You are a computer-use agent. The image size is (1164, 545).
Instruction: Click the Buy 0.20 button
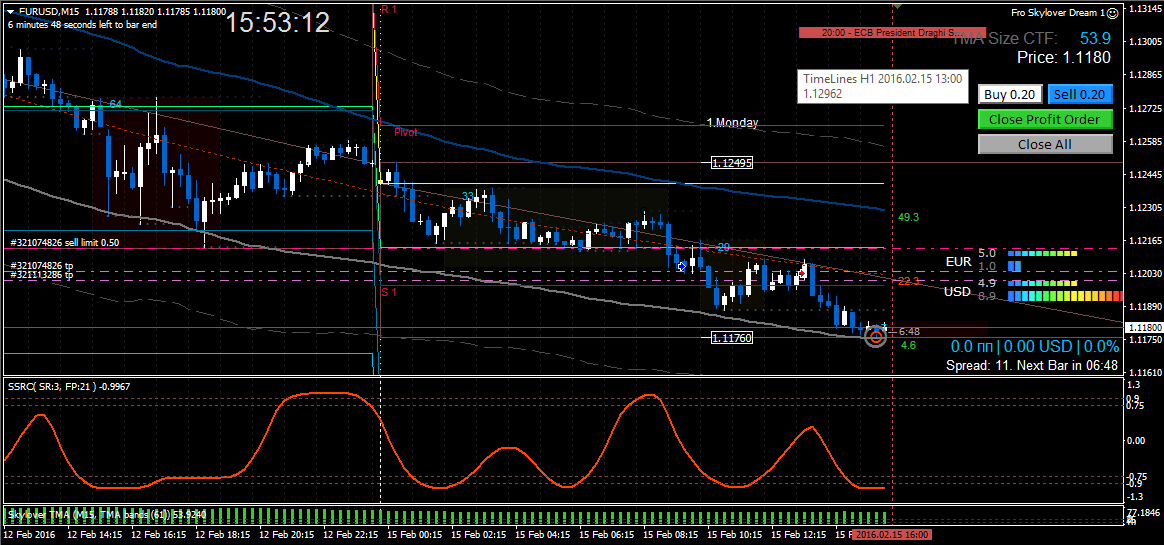point(1010,94)
